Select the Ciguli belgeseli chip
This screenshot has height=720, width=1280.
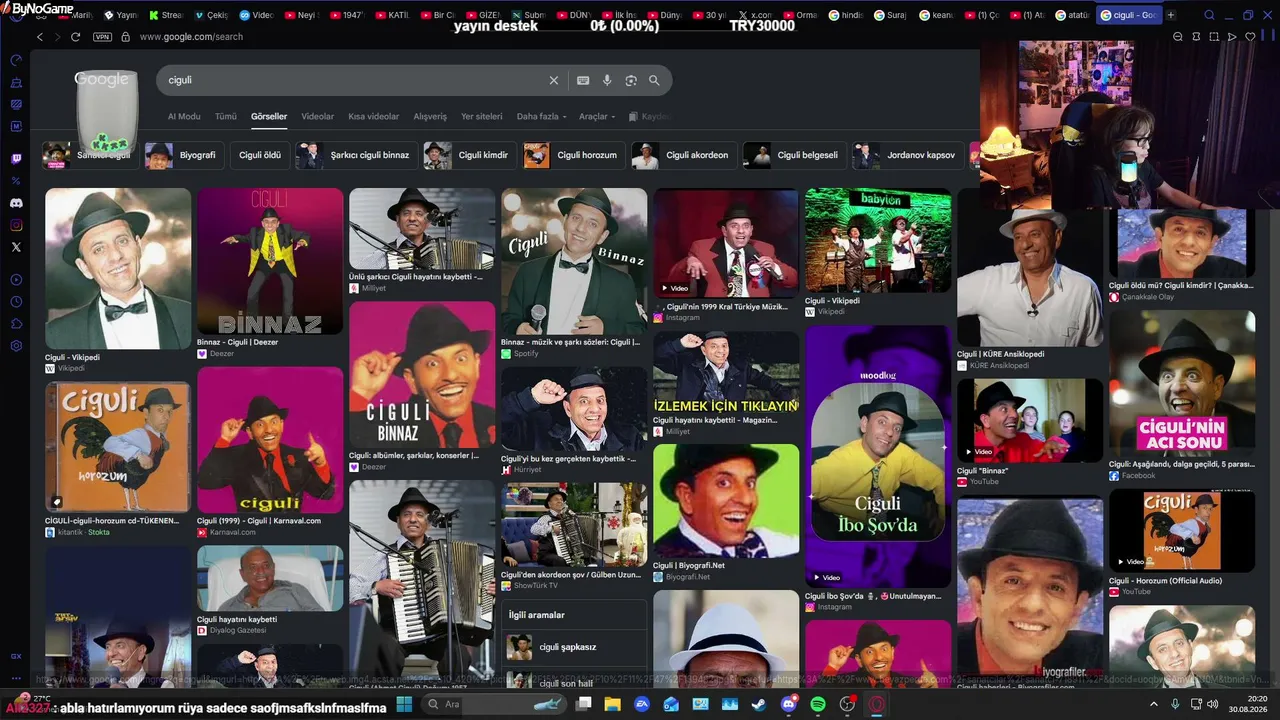coord(795,155)
